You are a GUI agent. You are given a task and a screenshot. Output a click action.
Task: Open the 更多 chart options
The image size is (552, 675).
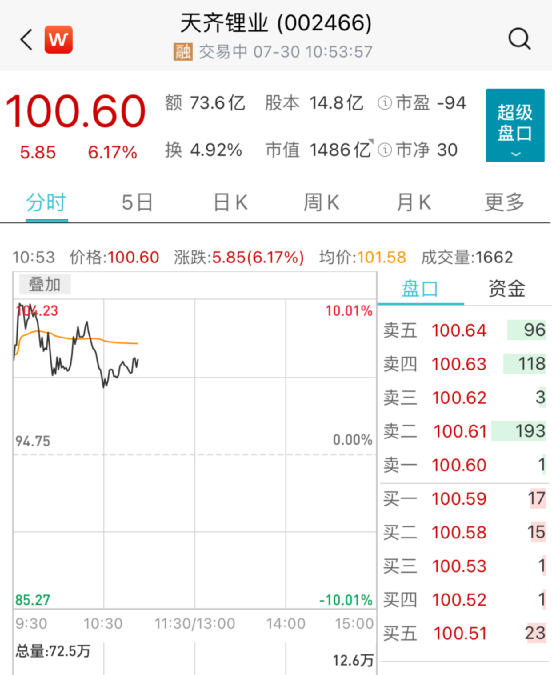point(504,202)
